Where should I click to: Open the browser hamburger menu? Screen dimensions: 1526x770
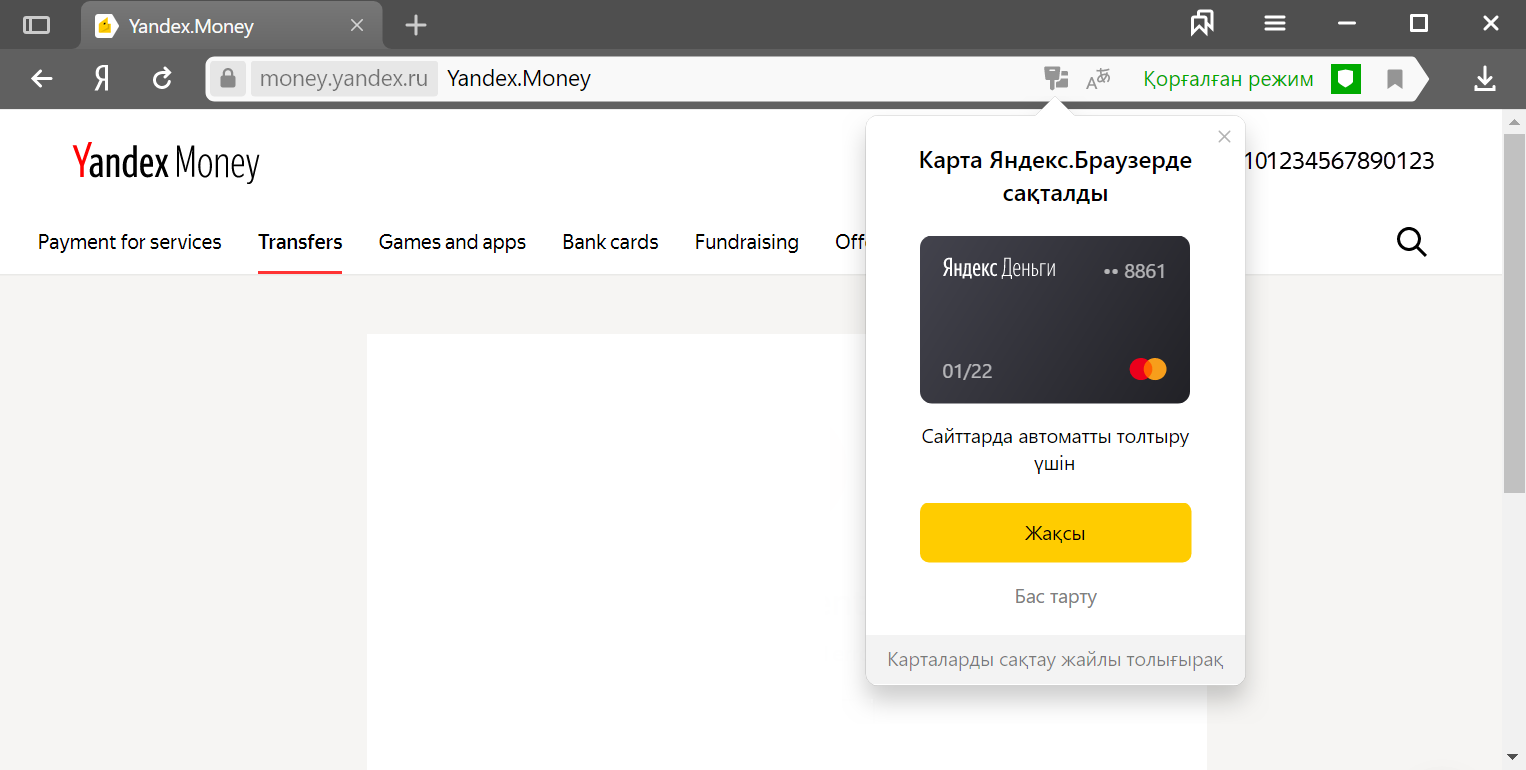(1275, 24)
